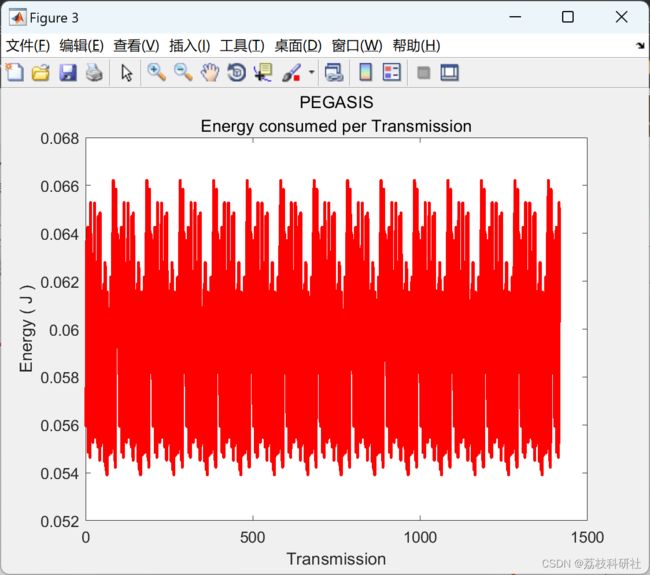
Task: Save figure with floppy disk icon
Action: coord(68,73)
